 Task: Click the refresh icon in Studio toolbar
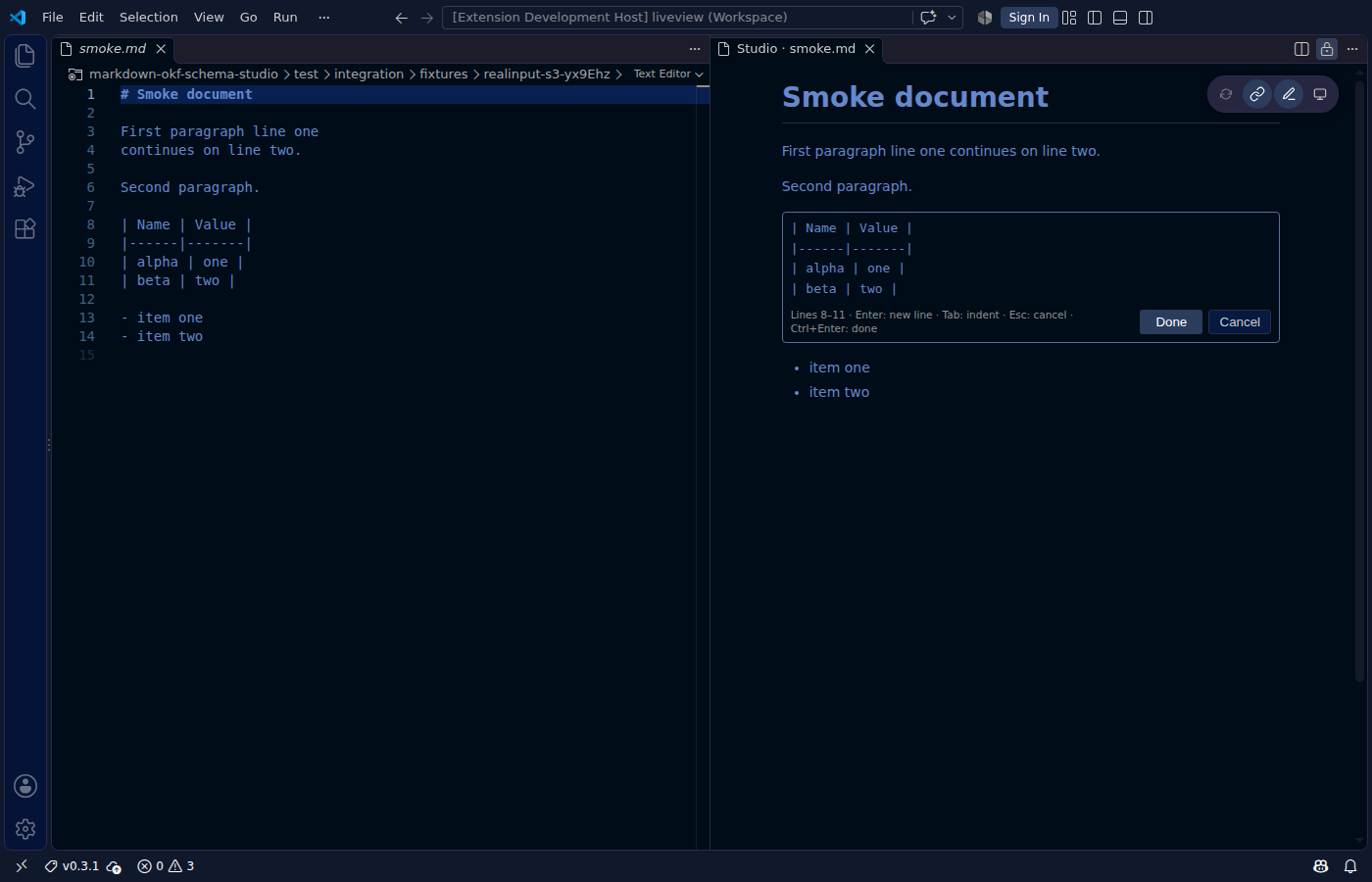coord(1226,94)
